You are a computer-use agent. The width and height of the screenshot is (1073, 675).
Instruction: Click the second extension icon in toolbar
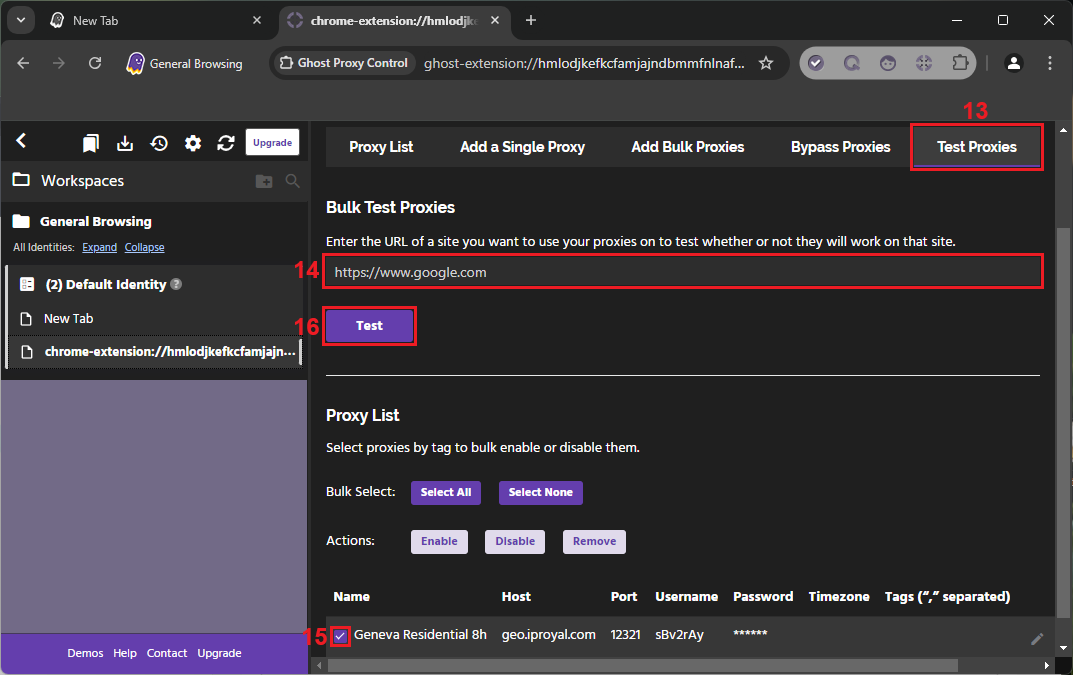(x=851, y=63)
